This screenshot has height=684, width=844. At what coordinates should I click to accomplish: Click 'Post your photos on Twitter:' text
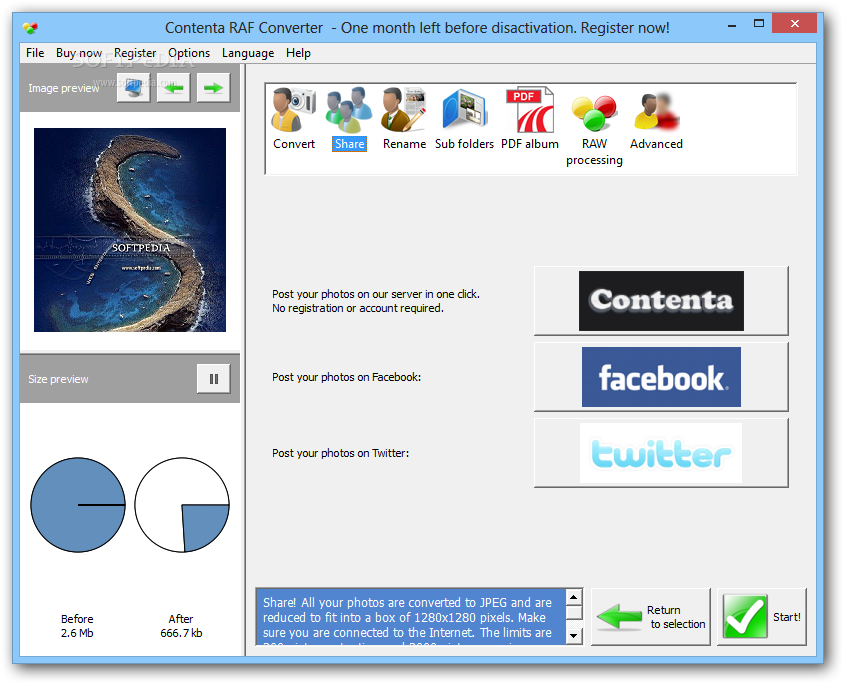click(340, 453)
